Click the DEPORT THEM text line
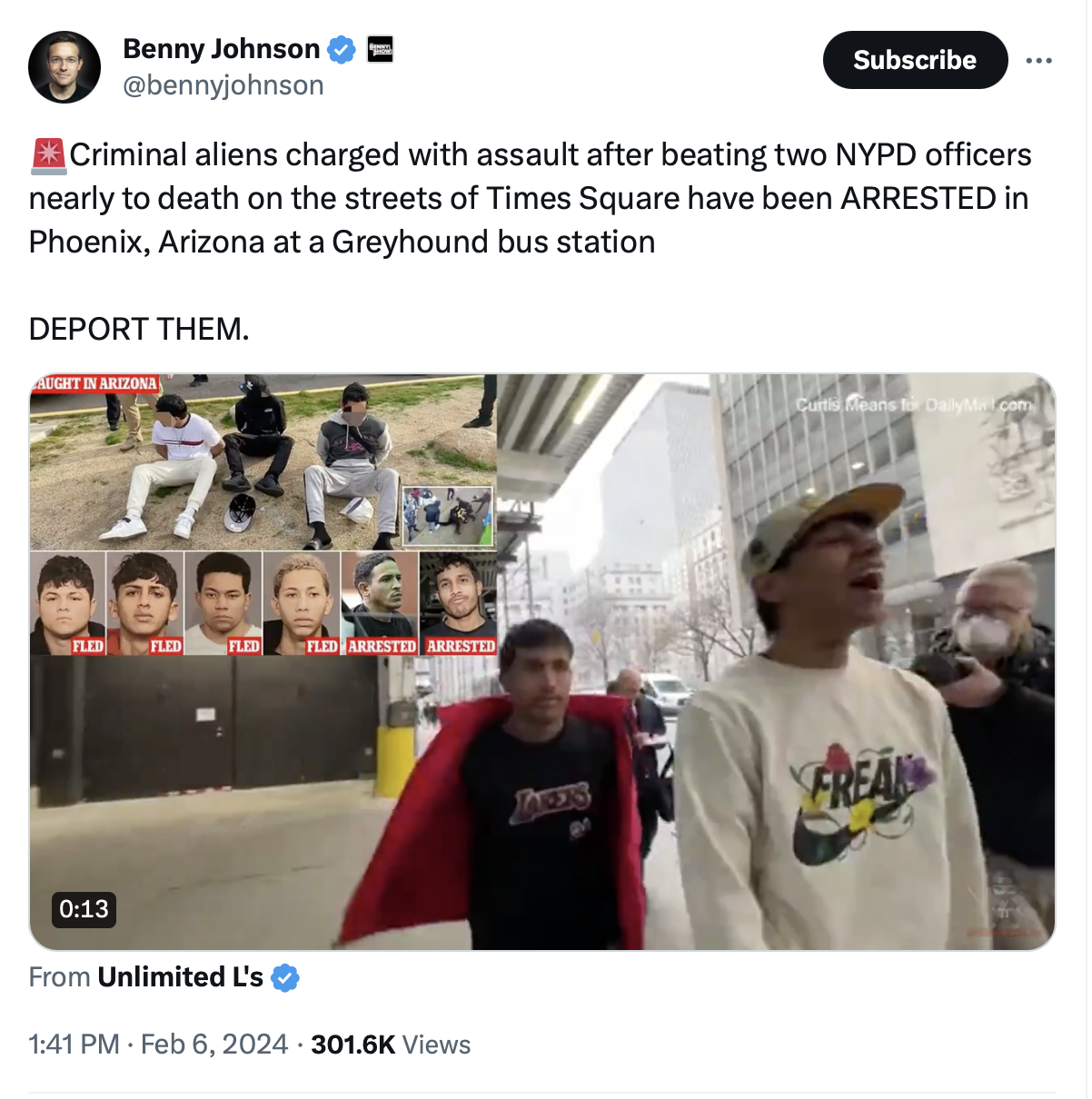The width and height of the screenshot is (1092, 1099). (x=139, y=329)
